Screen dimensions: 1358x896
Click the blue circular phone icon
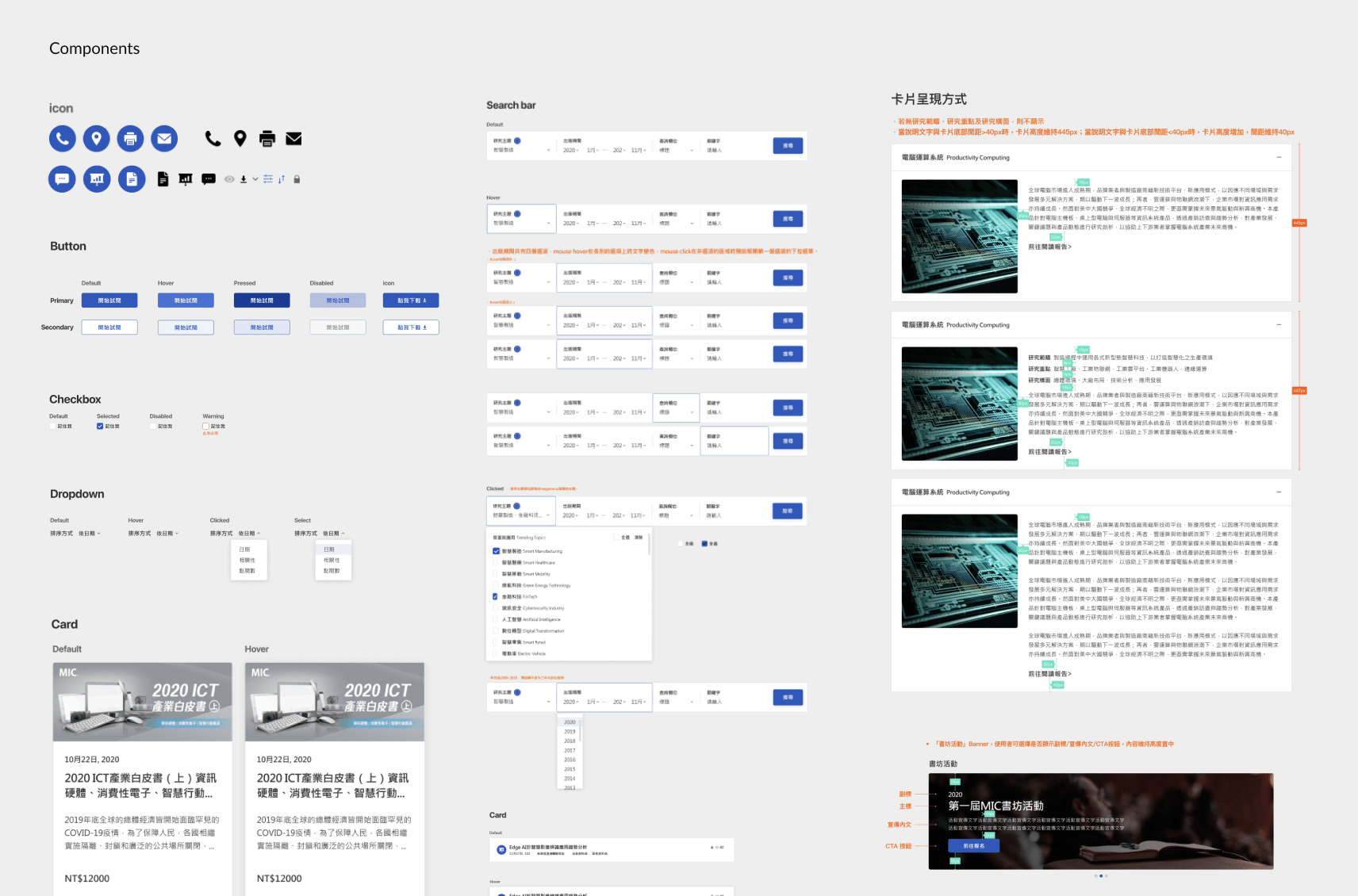pos(63,139)
